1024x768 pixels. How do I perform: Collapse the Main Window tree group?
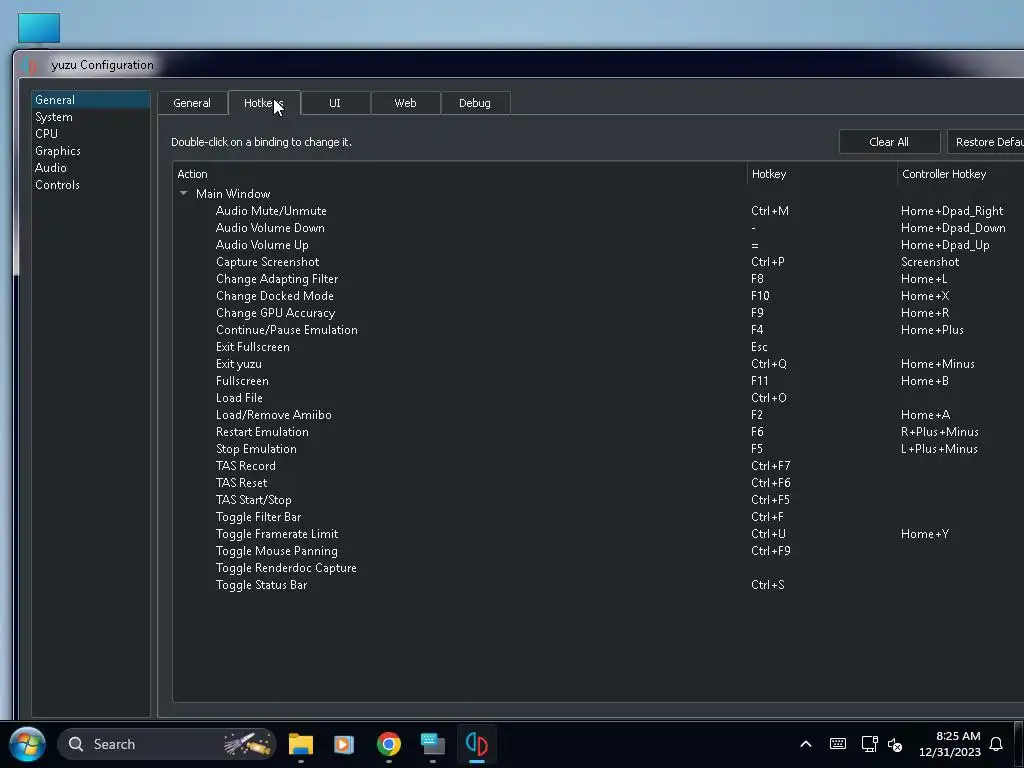pyautogui.click(x=184, y=193)
